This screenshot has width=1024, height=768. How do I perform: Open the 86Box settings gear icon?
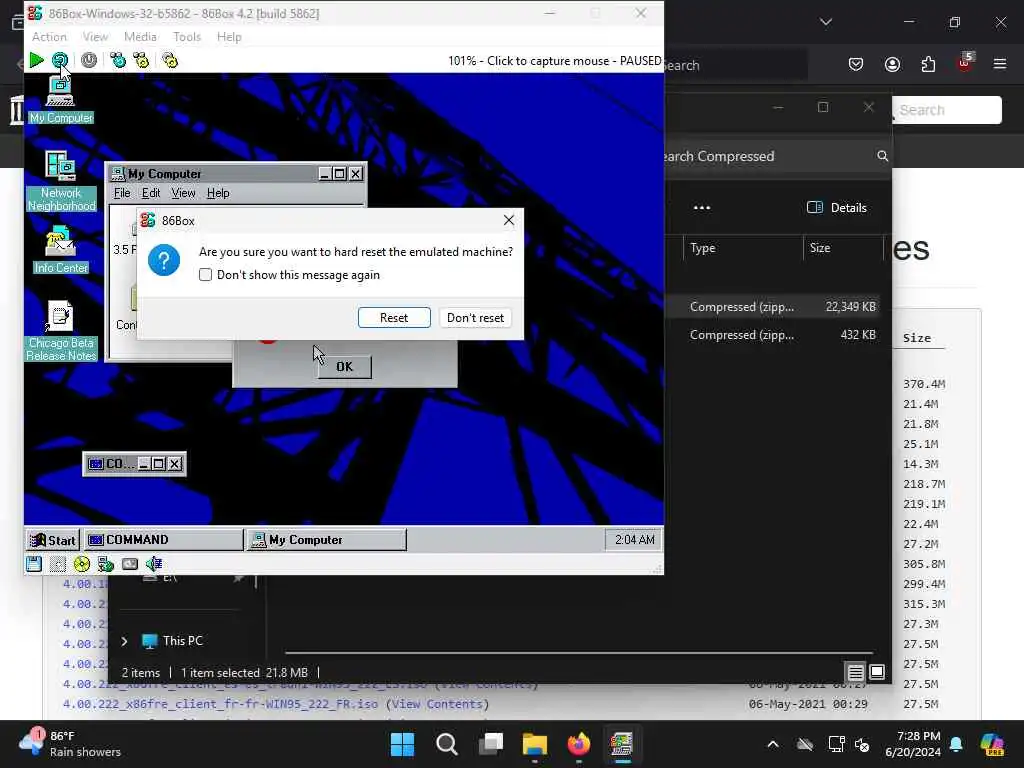pyautogui.click(x=170, y=61)
